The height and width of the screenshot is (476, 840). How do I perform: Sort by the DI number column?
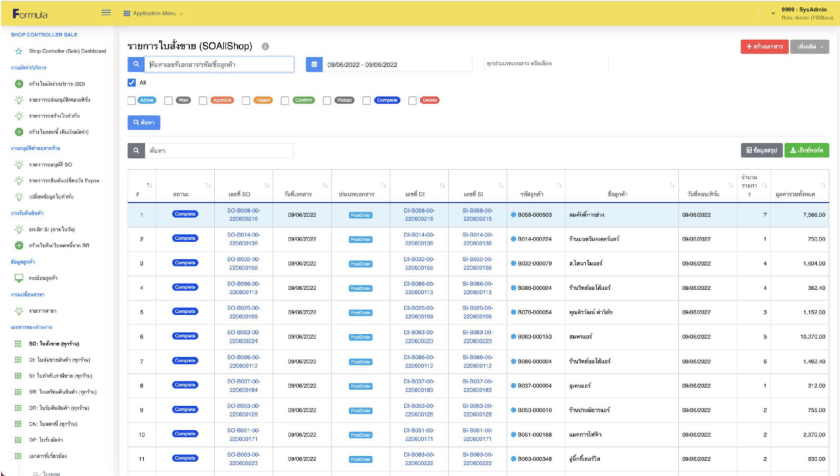coord(419,186)
